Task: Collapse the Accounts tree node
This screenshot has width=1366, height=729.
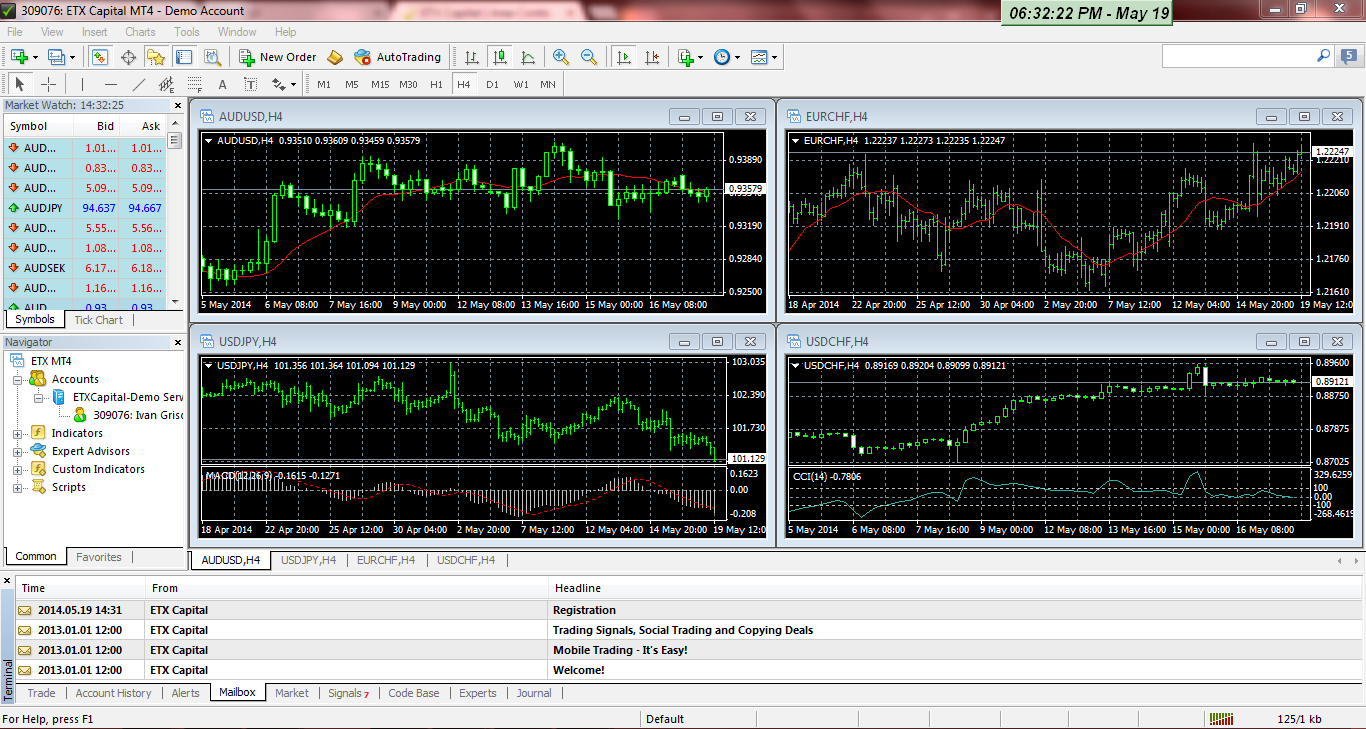Action: click(x=17, y=380)
